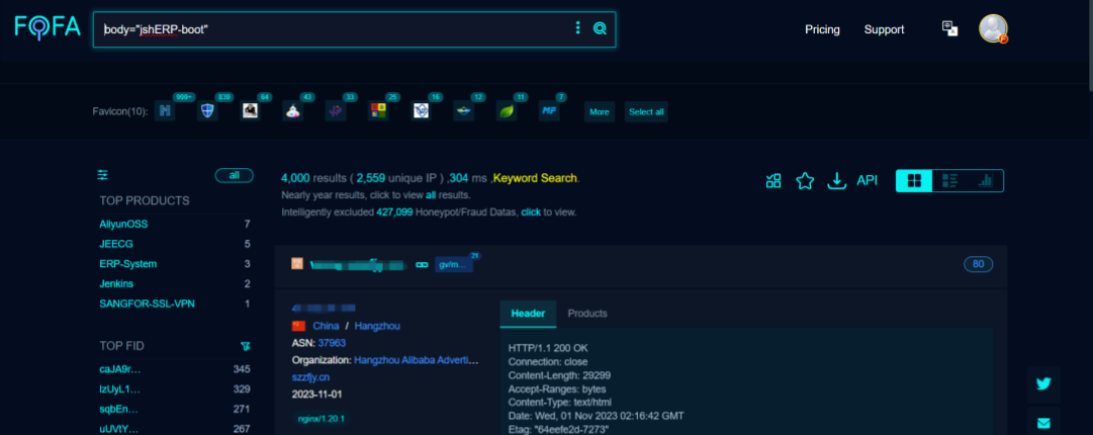Open the Pricing menu item
The width and height of the screenshot is (1093, 435).
point(823,29)
